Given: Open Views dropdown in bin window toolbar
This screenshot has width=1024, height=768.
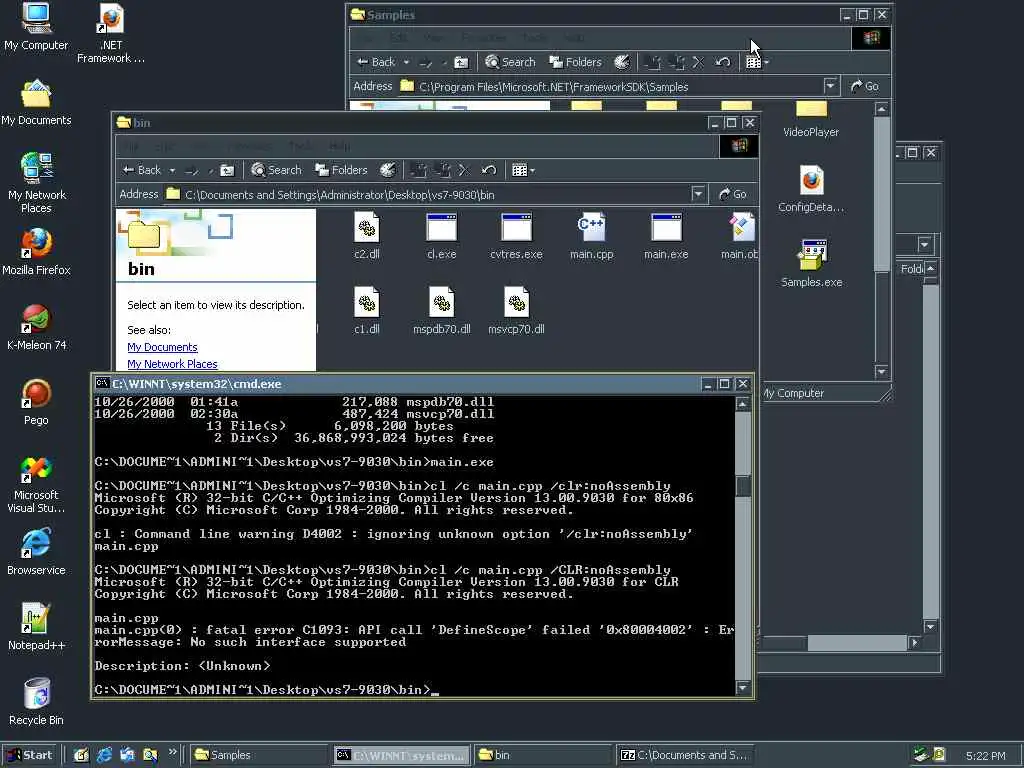Looking at the screenshot, I should tap(523, 170).
